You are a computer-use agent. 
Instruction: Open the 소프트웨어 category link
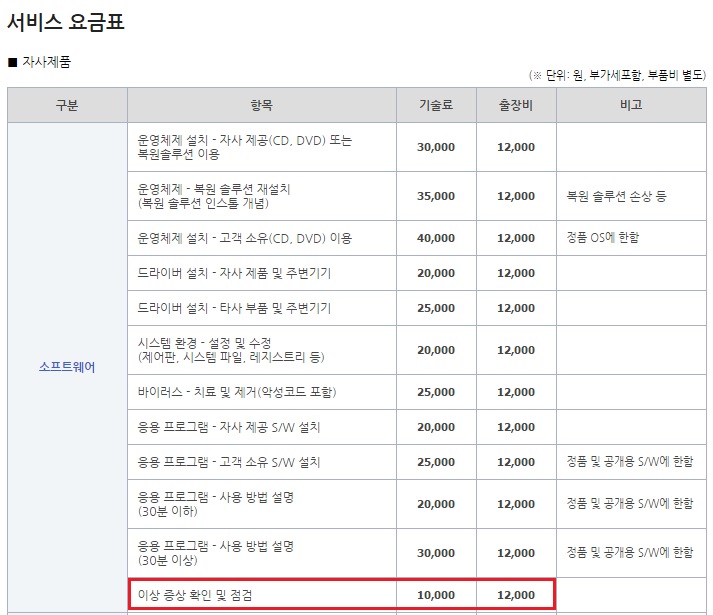pos(67,367)
